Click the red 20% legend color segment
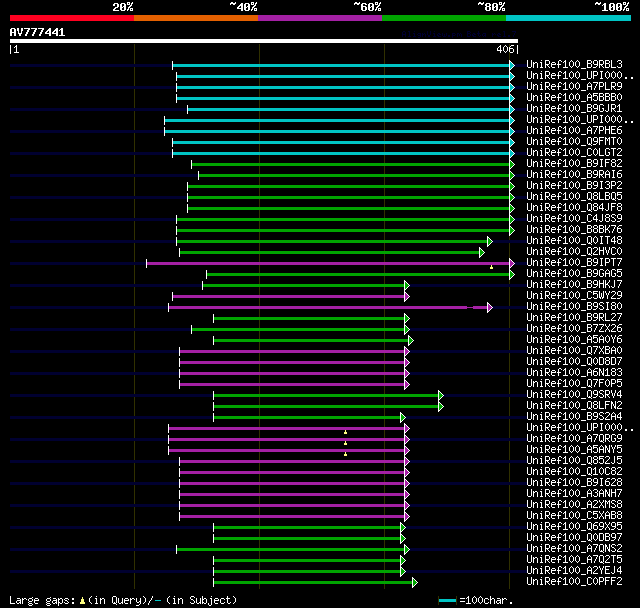640x608 pixels. [x=72, y=18]
